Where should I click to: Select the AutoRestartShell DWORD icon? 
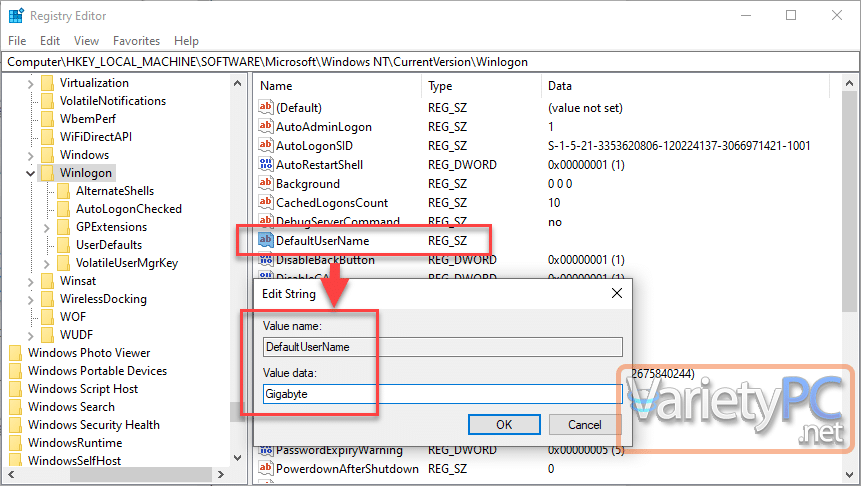coord(266,164)
